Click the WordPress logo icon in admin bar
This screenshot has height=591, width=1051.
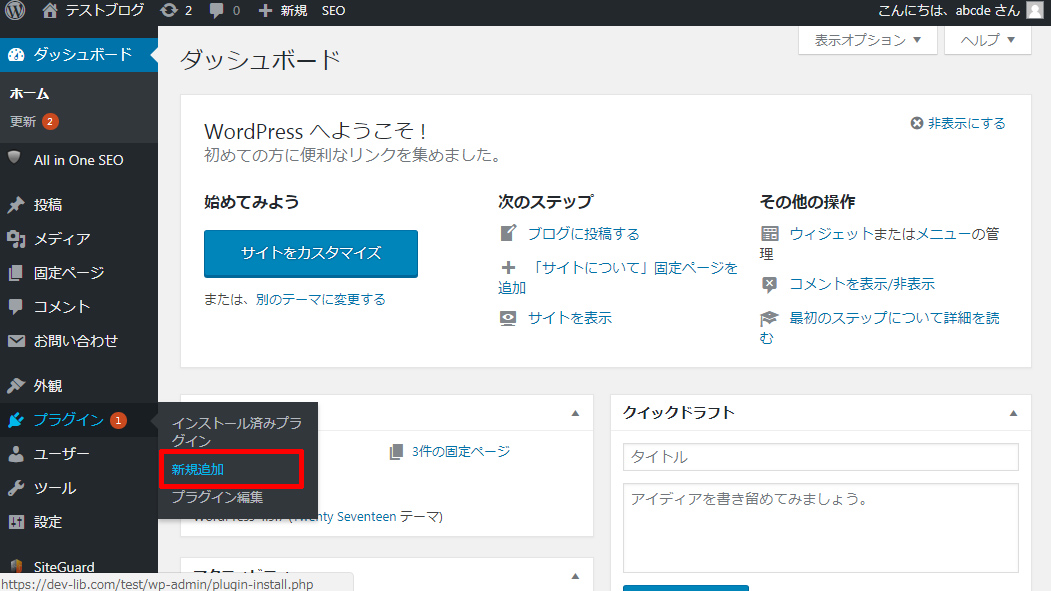point(15,11)
